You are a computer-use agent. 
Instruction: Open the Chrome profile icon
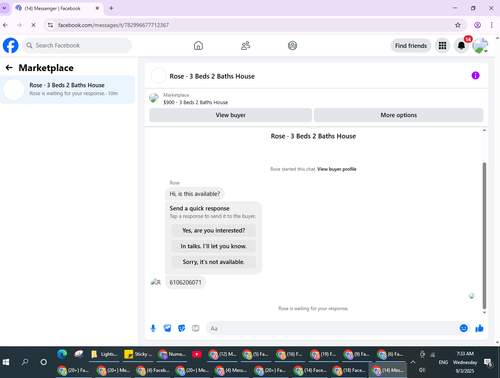(477, 25)
